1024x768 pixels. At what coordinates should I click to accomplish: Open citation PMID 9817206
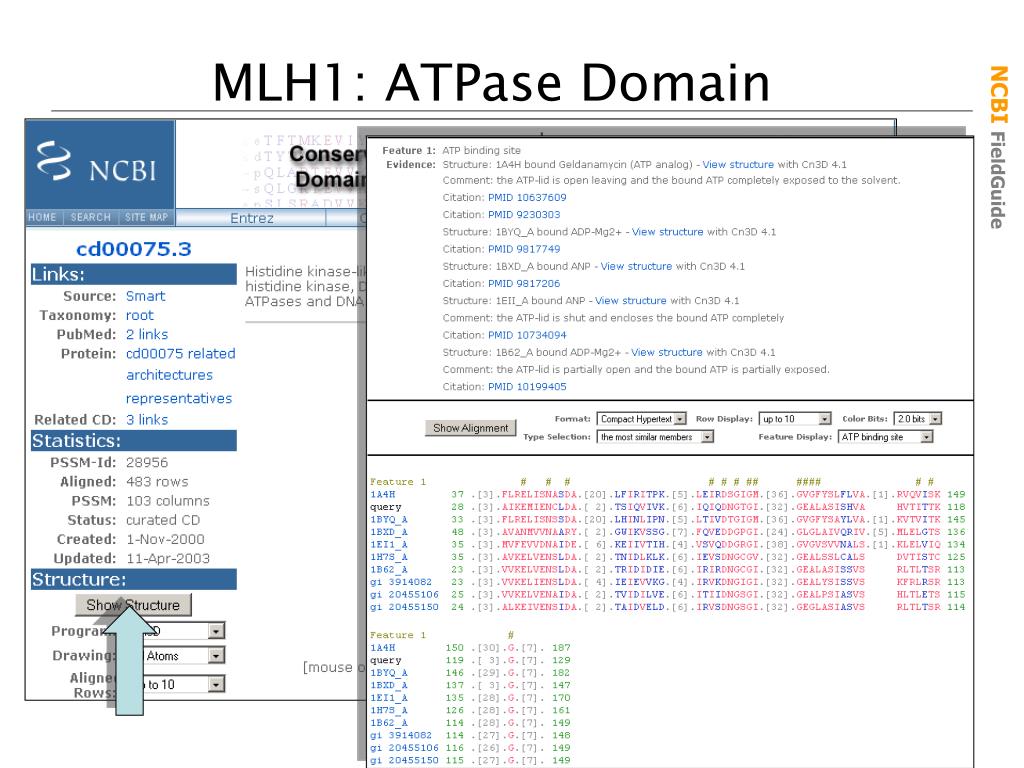tap(524, 283)
